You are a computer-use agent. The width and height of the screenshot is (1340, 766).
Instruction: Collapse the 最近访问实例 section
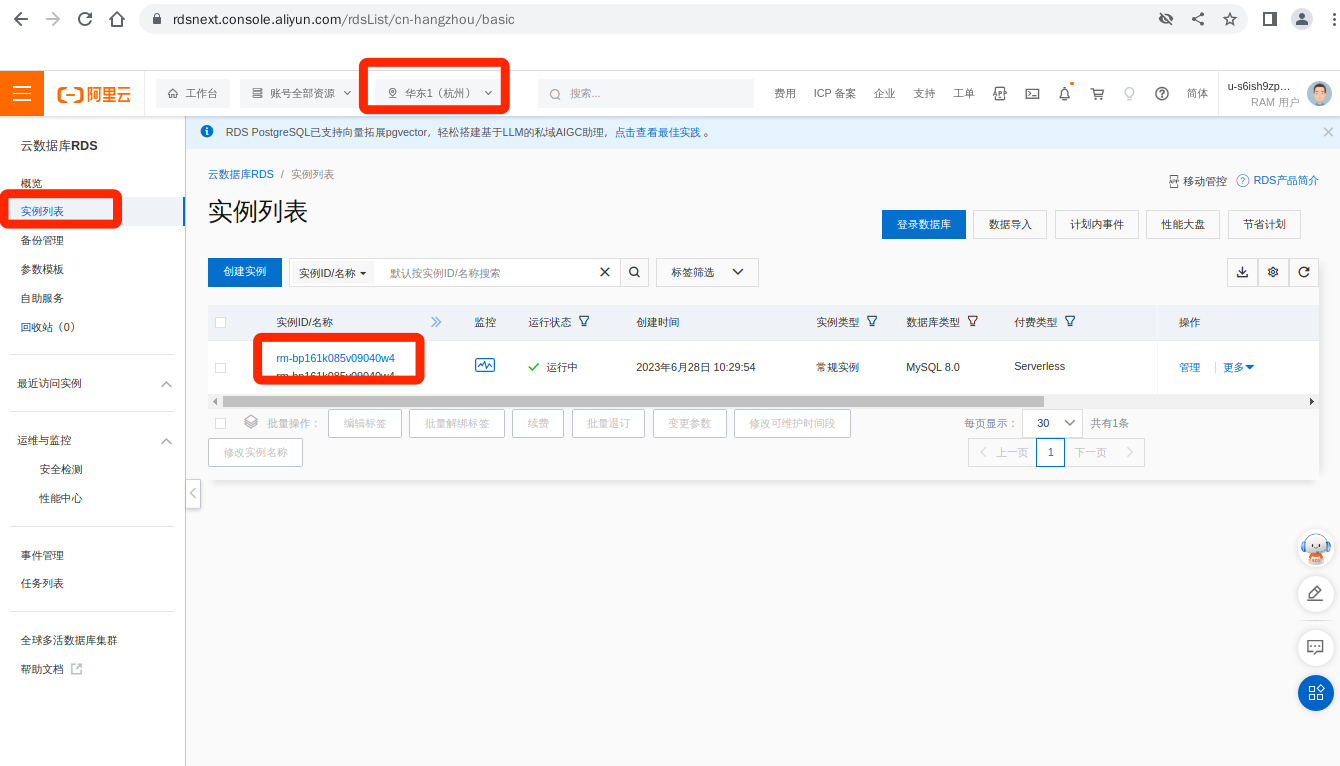(166, 384)
